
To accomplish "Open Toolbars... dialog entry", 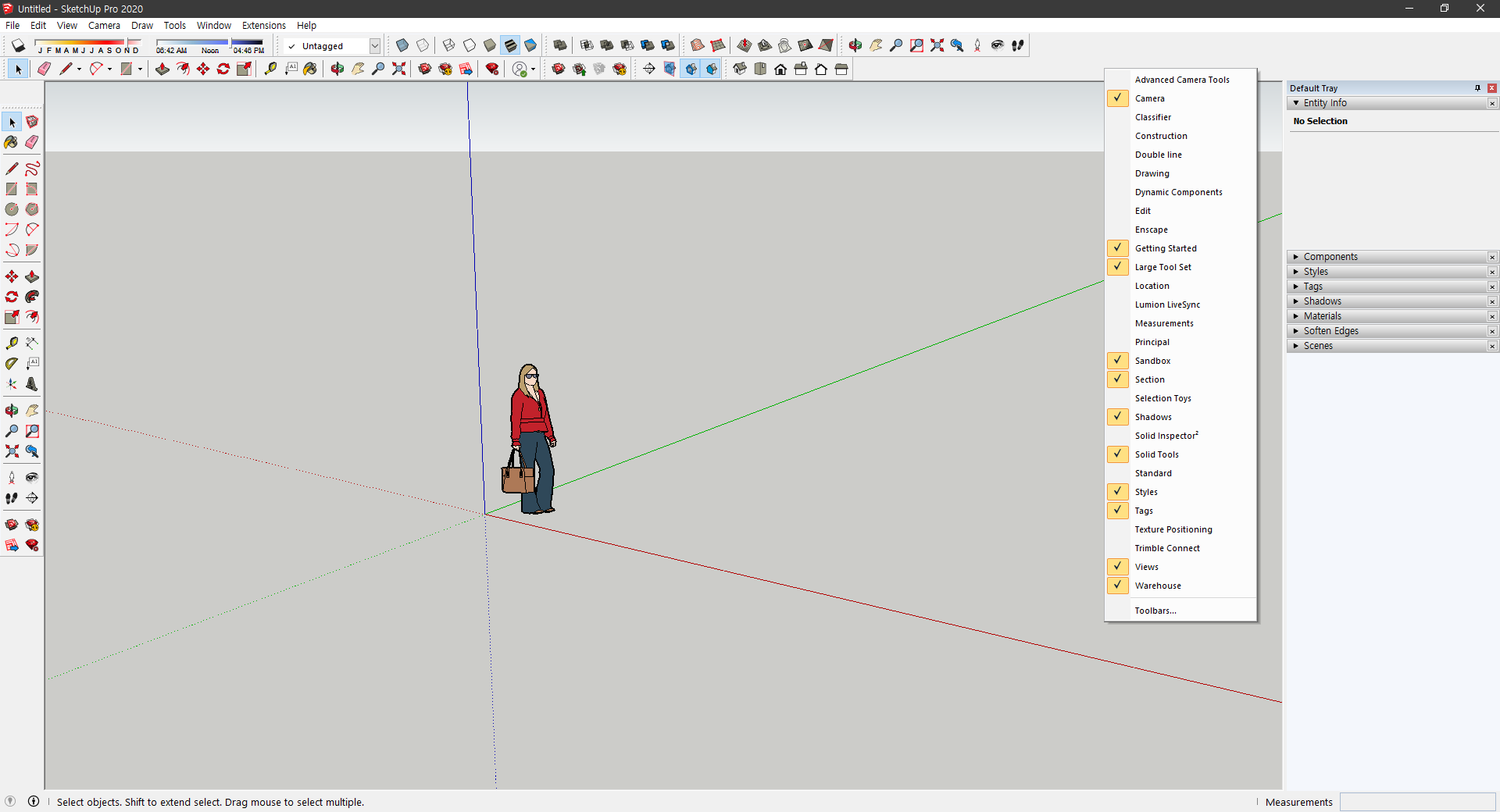I will tap(1180, 611).
